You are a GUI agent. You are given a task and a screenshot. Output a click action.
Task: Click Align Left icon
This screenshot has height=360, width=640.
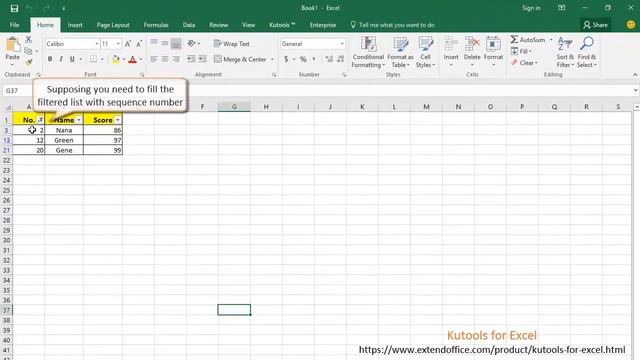(154, 59)
